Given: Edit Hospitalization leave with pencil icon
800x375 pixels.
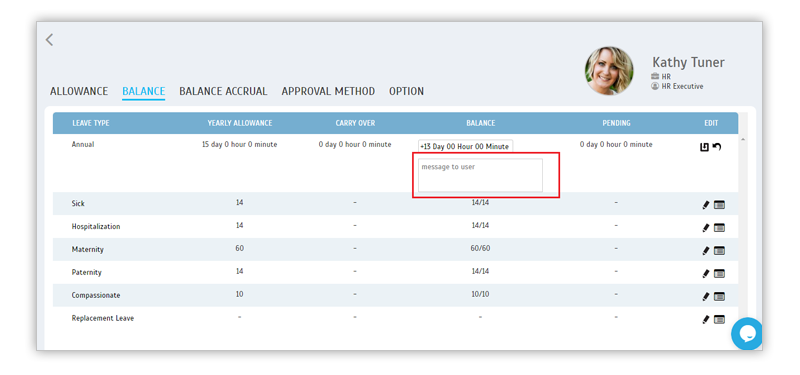Looking at the screenshot, I should click(x=706, y=228).
